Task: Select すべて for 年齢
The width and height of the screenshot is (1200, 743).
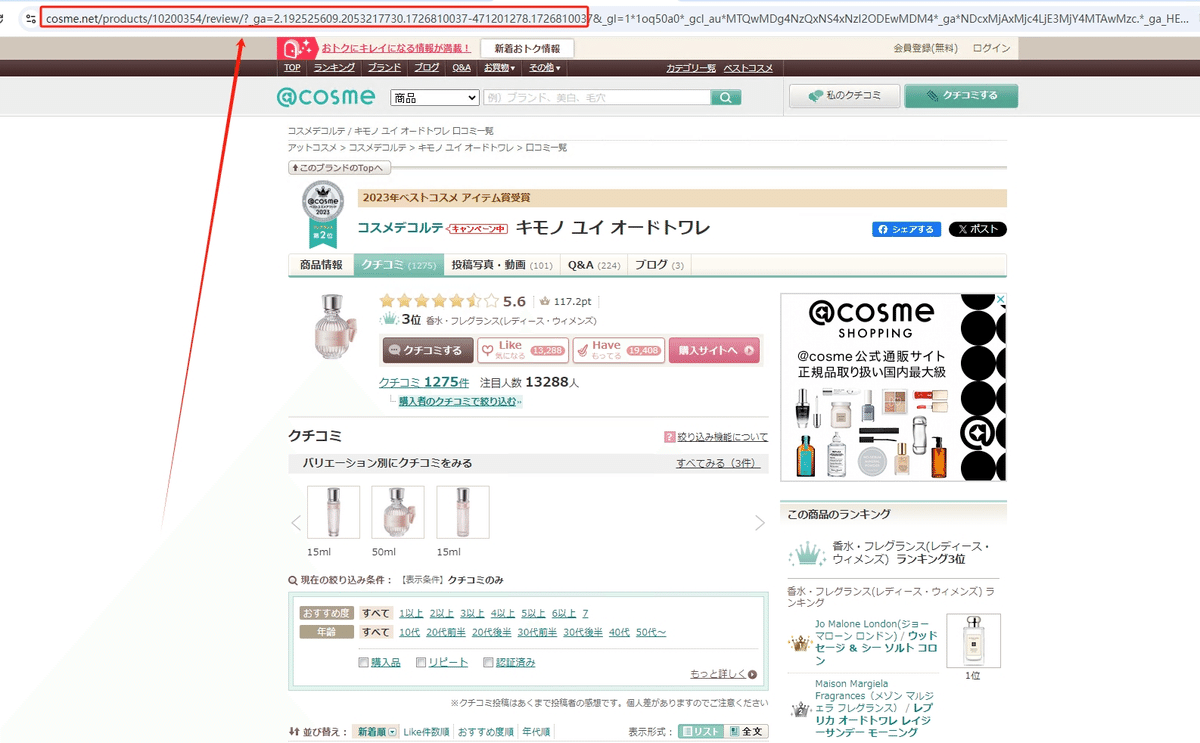Action: [376, 632]
